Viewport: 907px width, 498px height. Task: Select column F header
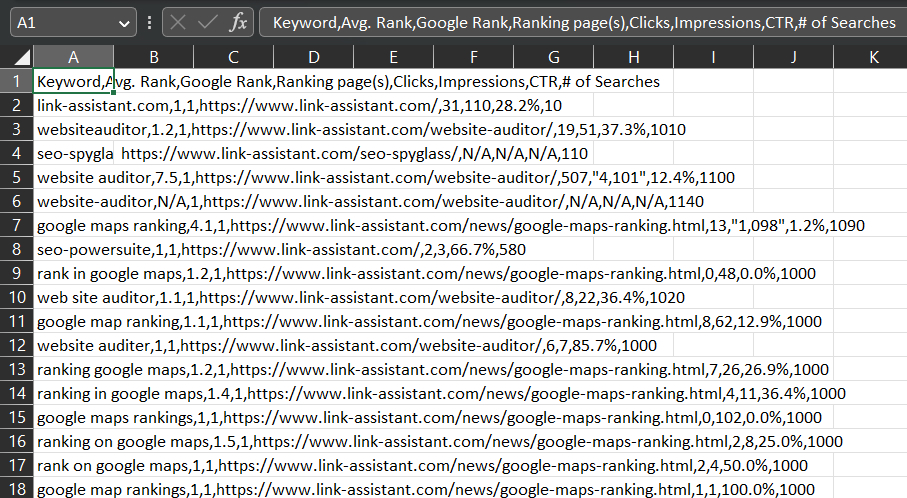(474, 57)
